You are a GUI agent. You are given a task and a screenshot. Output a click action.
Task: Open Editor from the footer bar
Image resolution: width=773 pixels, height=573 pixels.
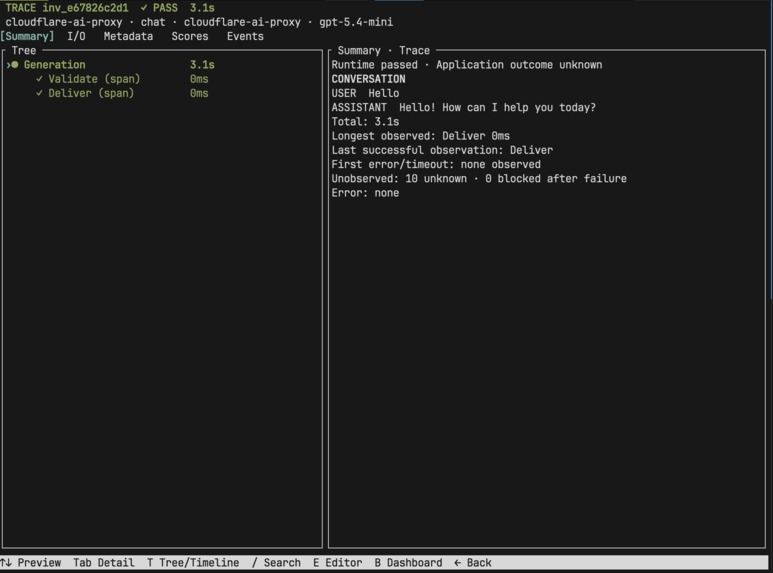(x=338, y=563)
